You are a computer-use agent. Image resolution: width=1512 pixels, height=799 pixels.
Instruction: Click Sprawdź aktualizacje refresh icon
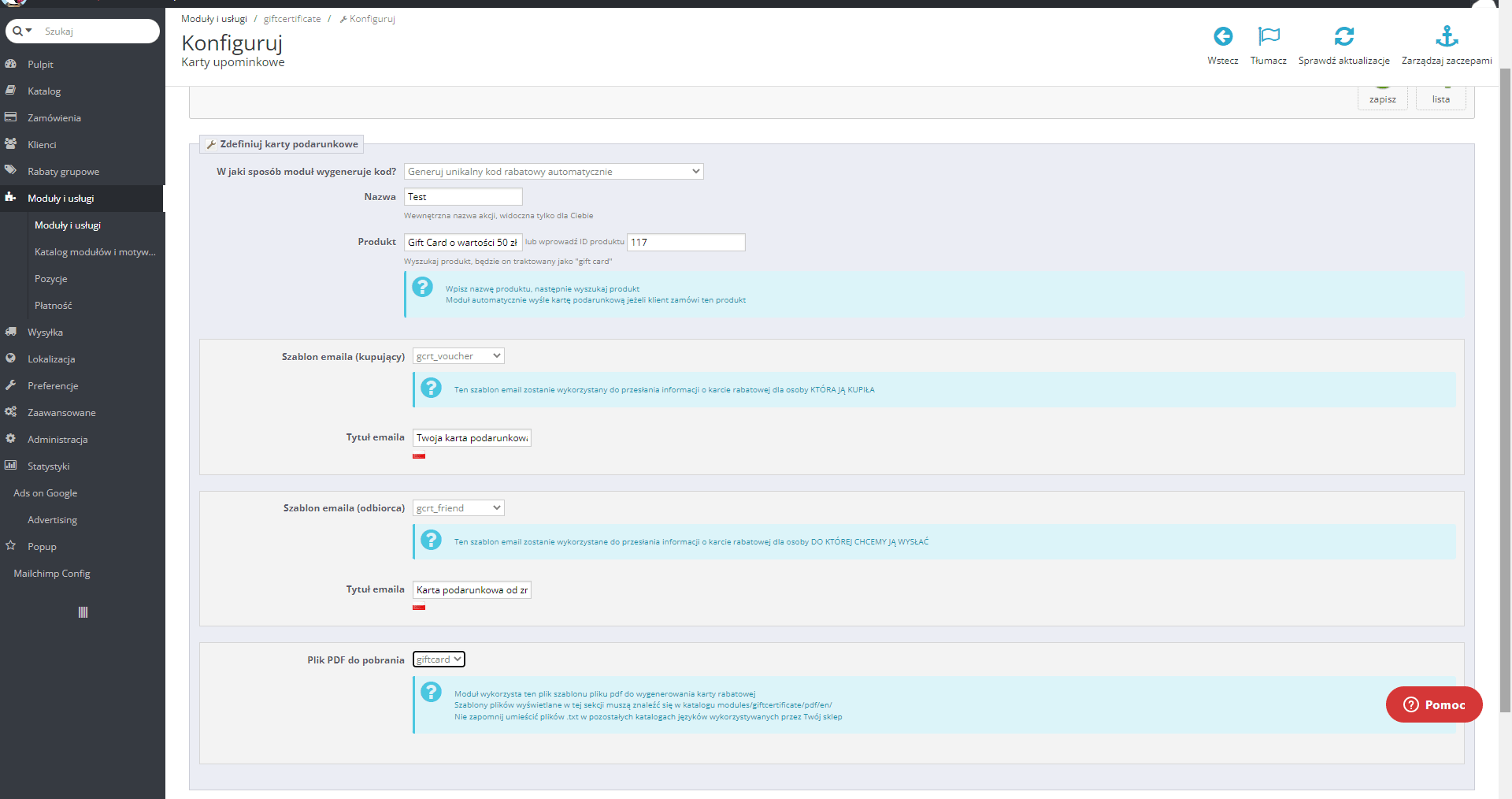click(x=1344, y=36)
